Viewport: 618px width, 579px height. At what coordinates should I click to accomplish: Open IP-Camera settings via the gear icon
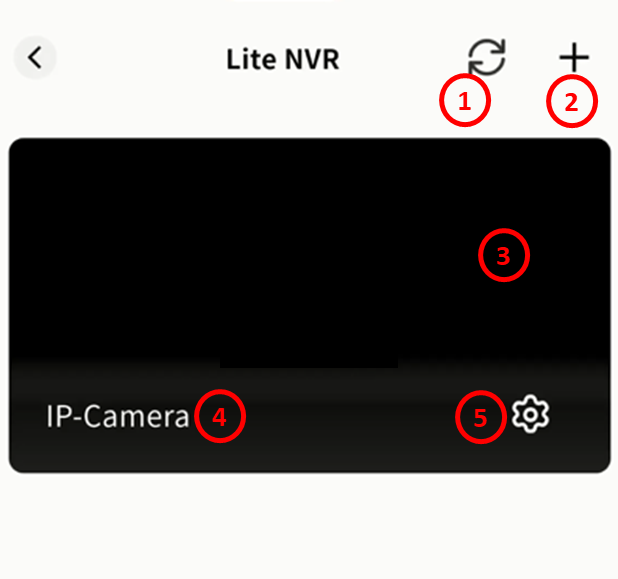click(x=530, y=414)
